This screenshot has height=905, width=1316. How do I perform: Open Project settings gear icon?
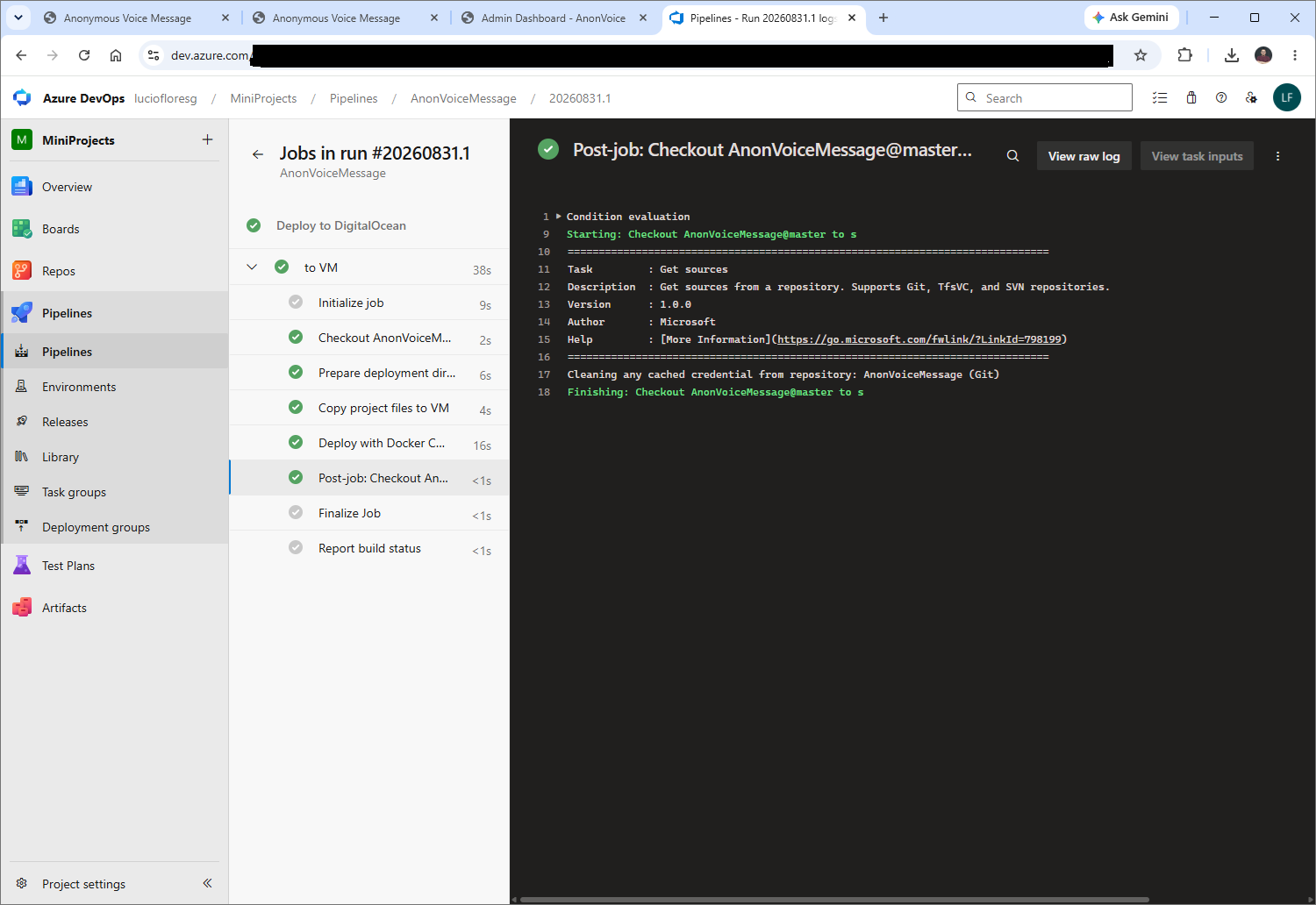(22, 883)
